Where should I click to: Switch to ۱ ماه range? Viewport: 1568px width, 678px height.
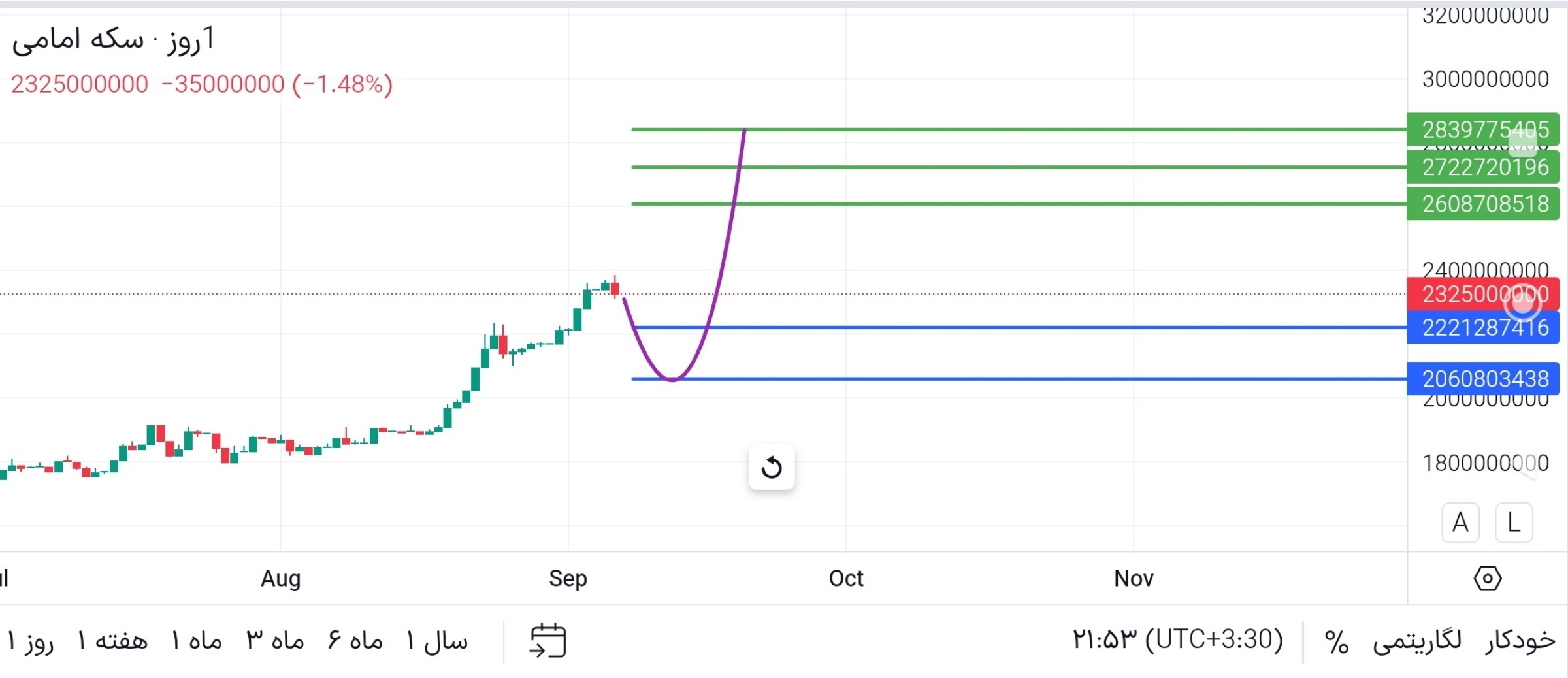196,641
